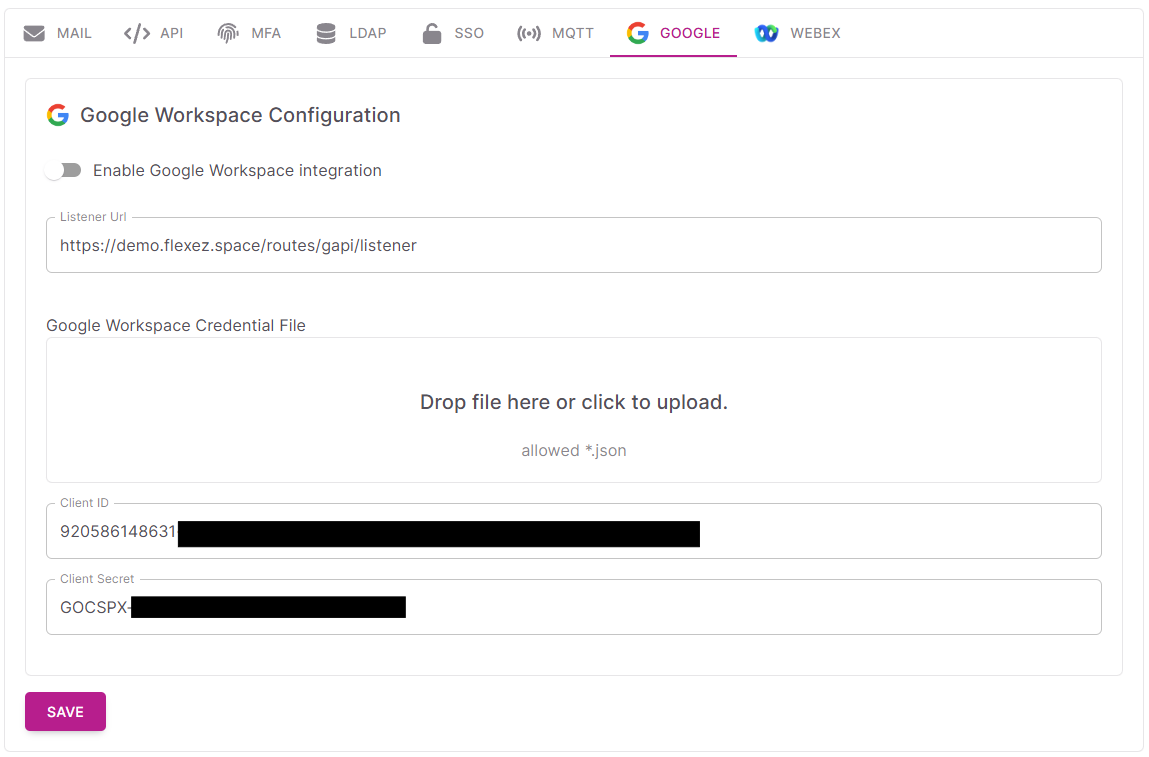Click the Google G tab icon
This screenshot has width=1149, height=757.
(638, 33)
